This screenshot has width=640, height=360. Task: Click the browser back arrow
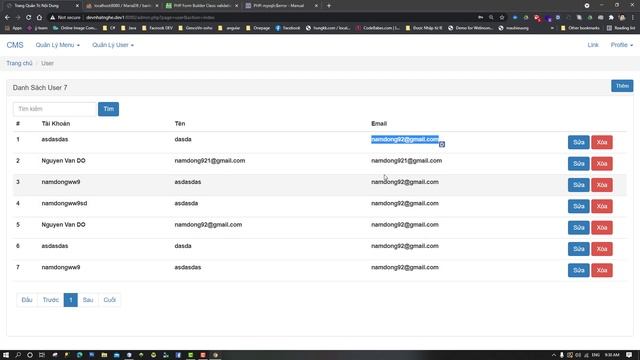coord(7,18)
